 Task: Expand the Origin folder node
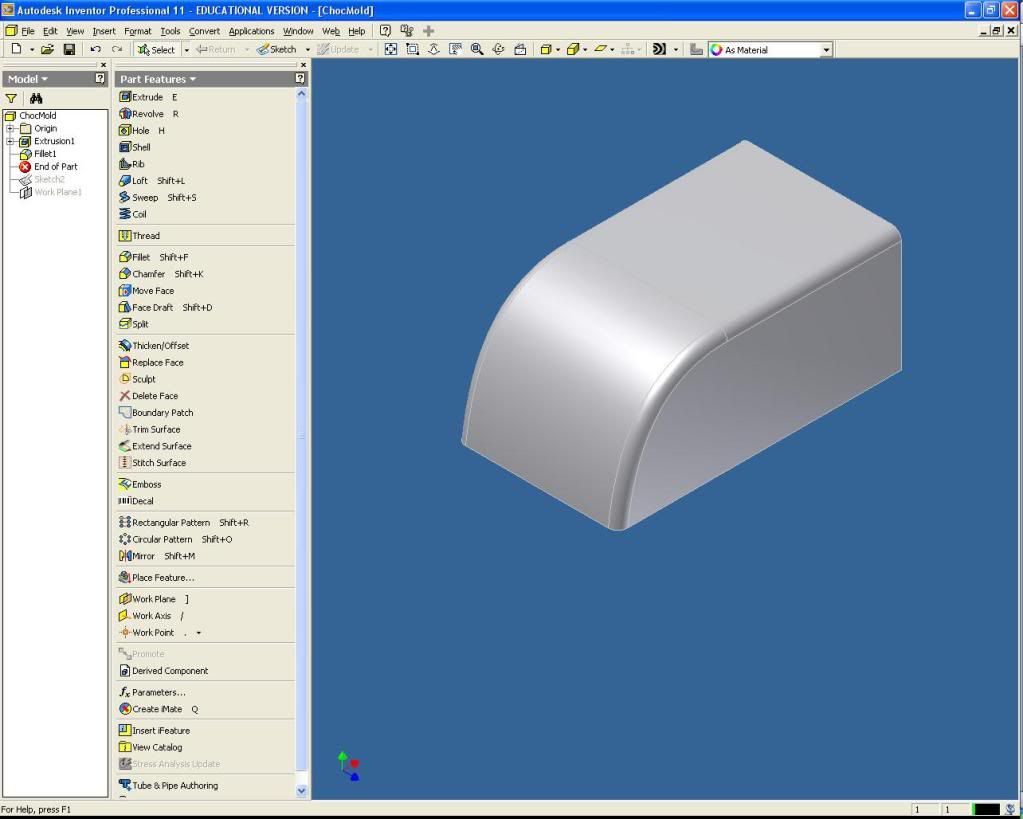tap(10, 128)
